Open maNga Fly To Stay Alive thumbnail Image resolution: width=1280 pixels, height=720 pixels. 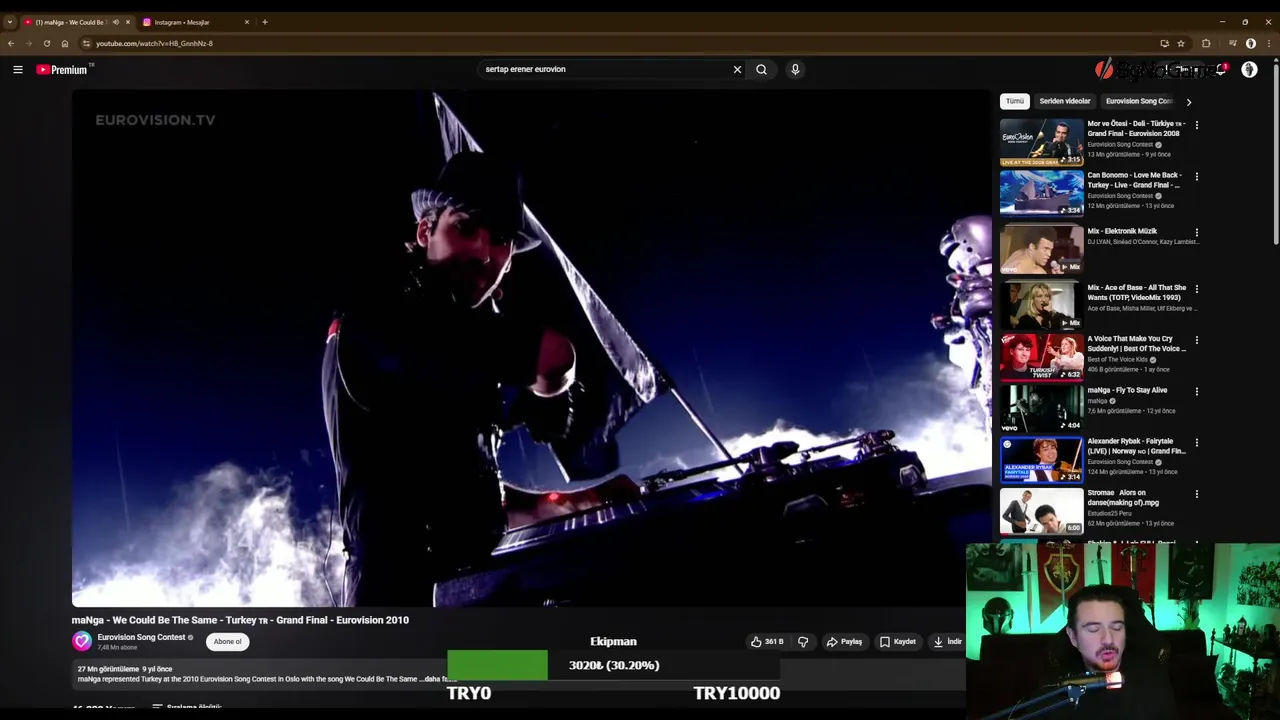1041,408
